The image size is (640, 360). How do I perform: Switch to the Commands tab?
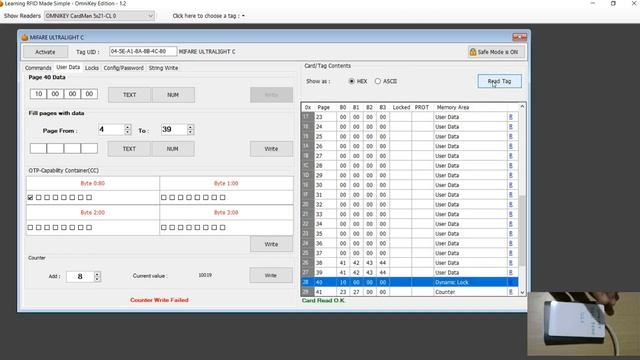(38, 68)
